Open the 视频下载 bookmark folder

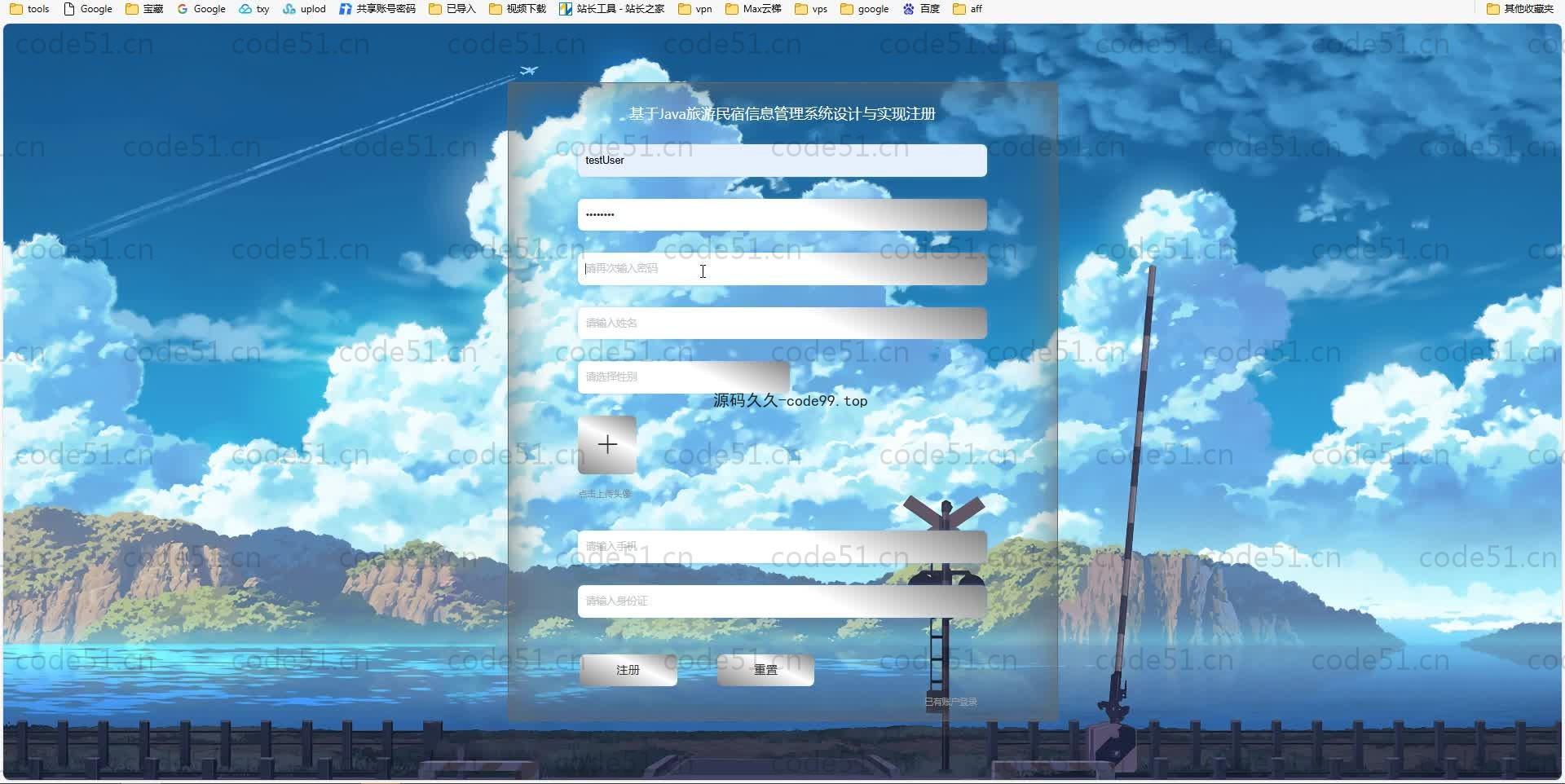point(518,9)
